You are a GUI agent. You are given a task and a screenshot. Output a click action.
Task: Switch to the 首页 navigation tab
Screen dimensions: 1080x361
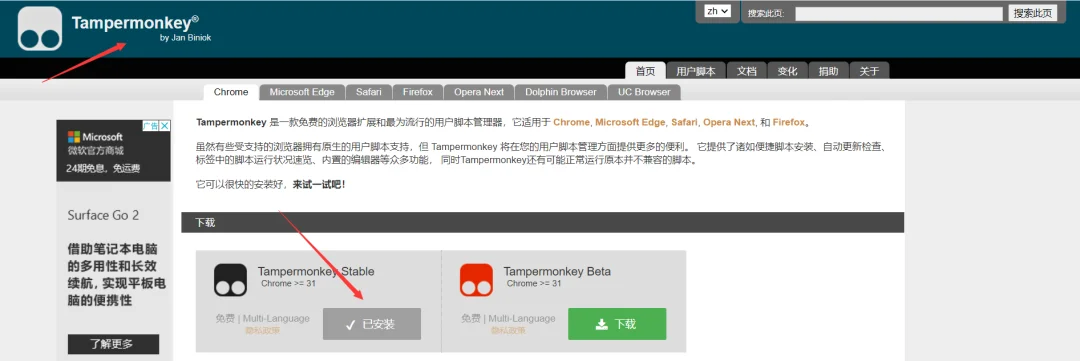click(x=645, y=71)
